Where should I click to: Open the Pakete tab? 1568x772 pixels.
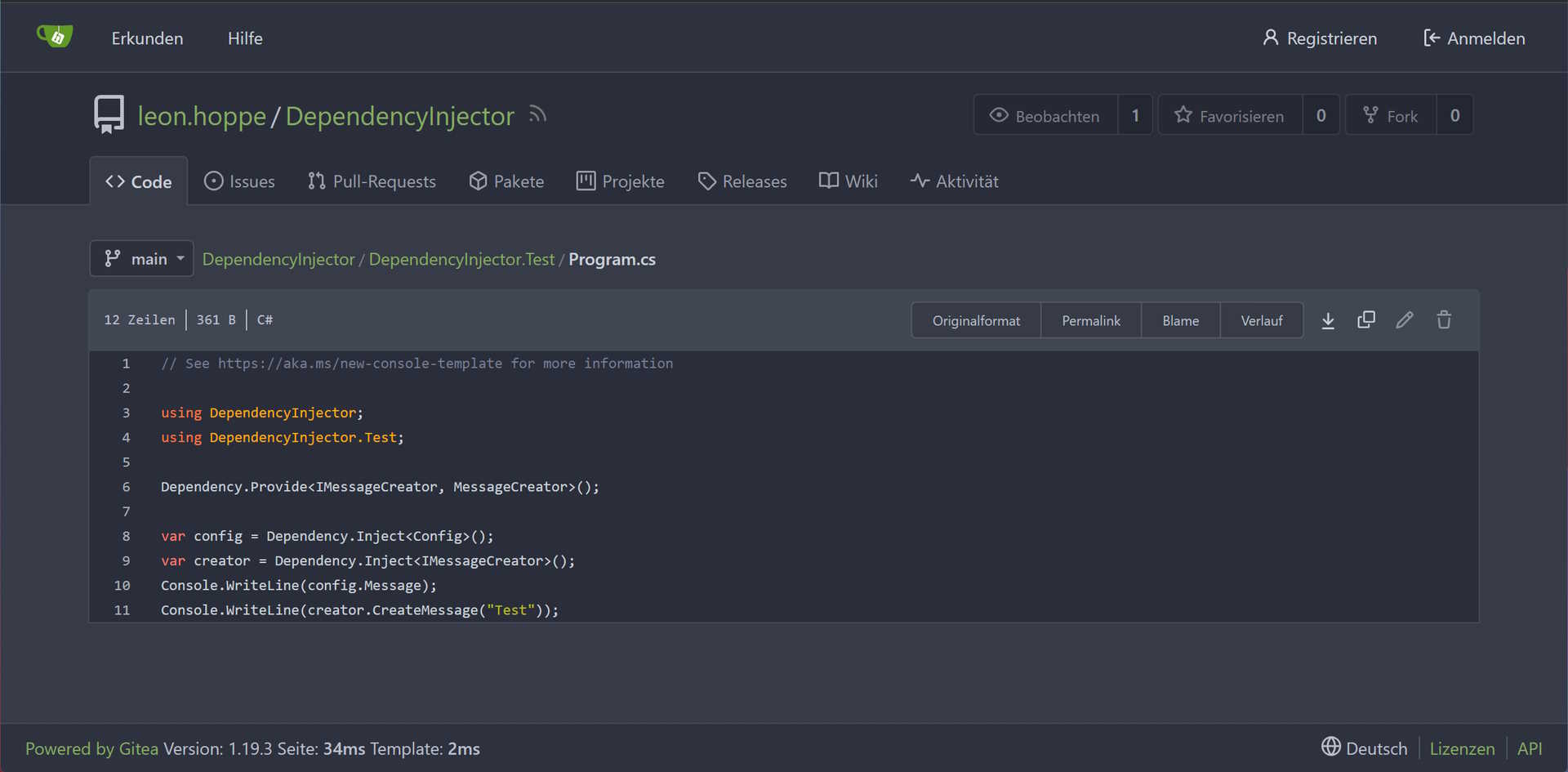506,181
